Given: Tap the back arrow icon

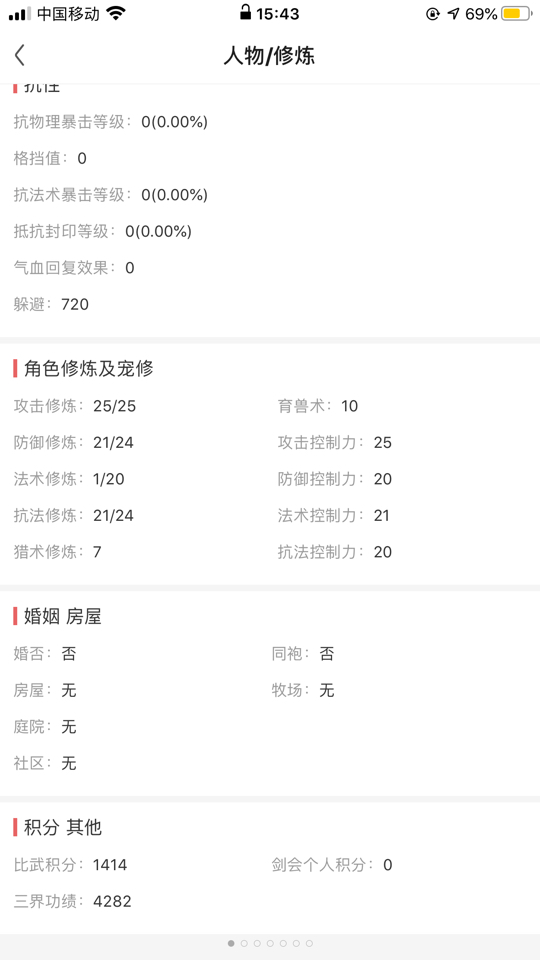Looking at the screenshot, I should point(20,55).
